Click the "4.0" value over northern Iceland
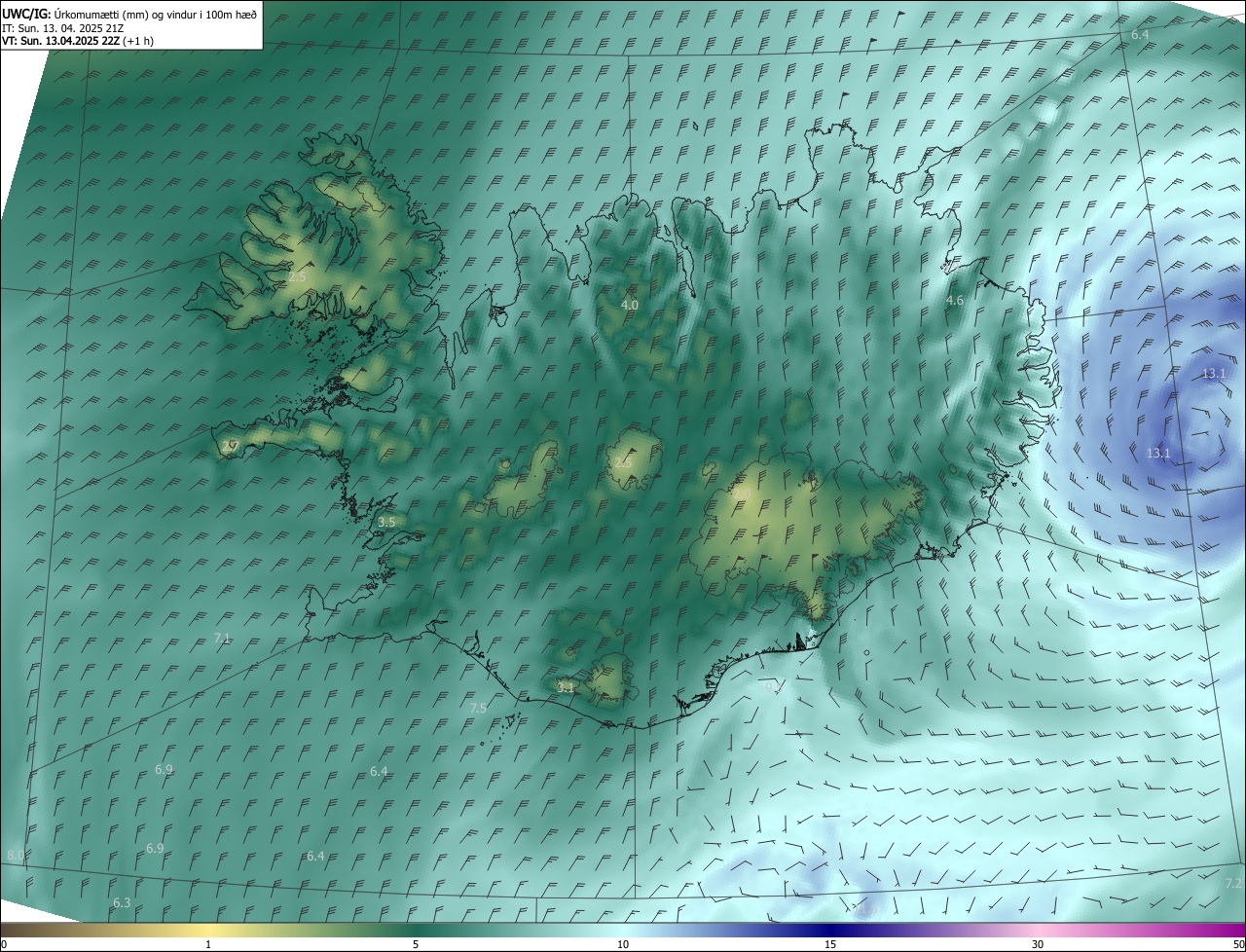1246x952 pixels. pos(630,305)
